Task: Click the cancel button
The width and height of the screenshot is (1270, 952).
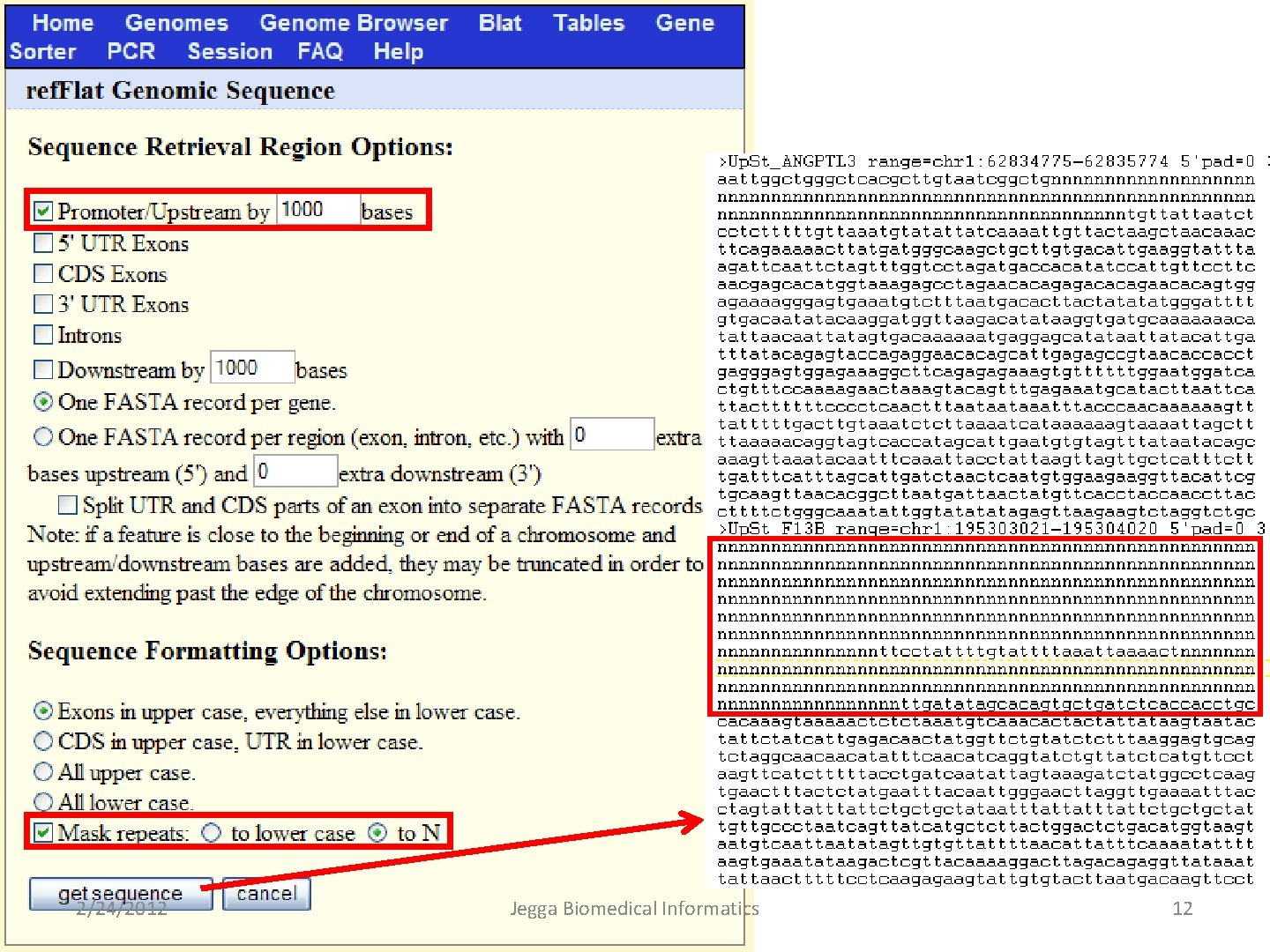Action: tap(266, 894)
